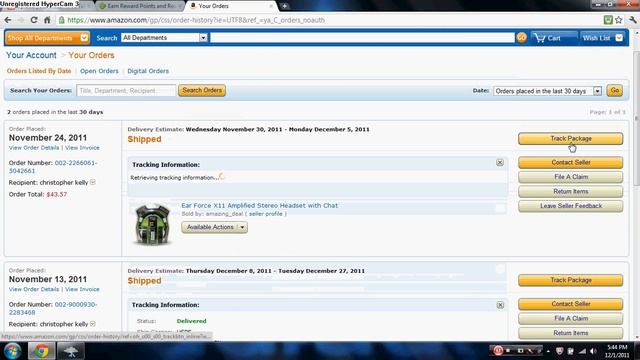Image resolution: width=640 pixels, height=360 pixels.
Task: Bookmark page with star icon
Action: tap(619, 20)
